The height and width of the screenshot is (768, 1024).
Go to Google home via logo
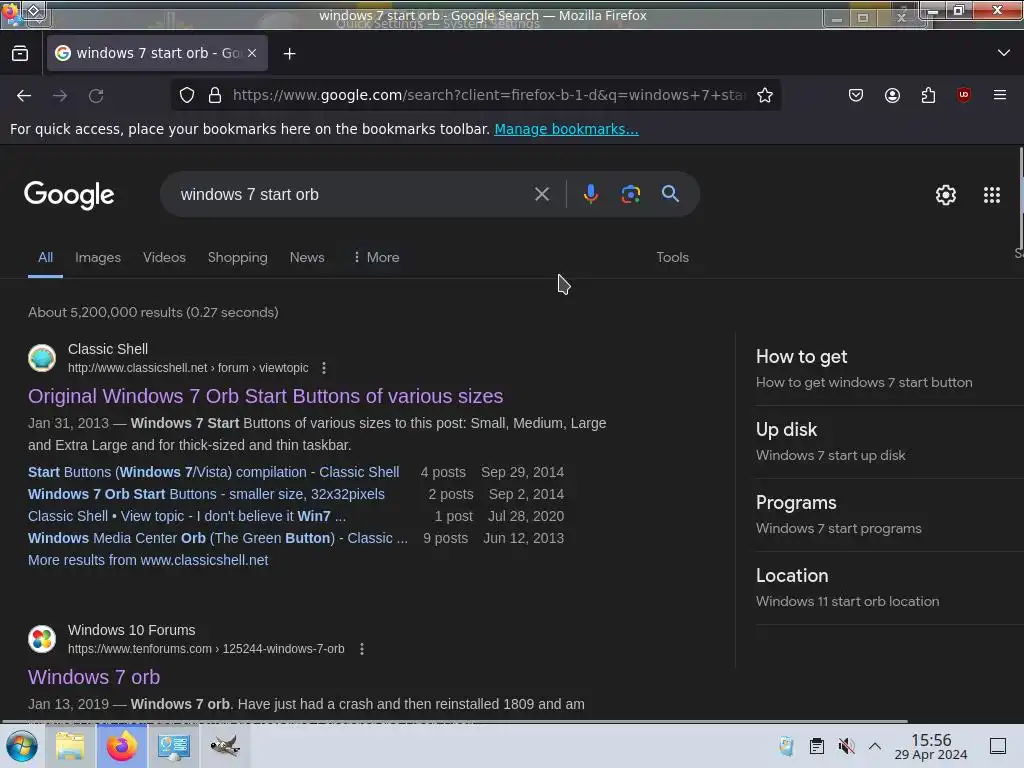tap(69, 195)
